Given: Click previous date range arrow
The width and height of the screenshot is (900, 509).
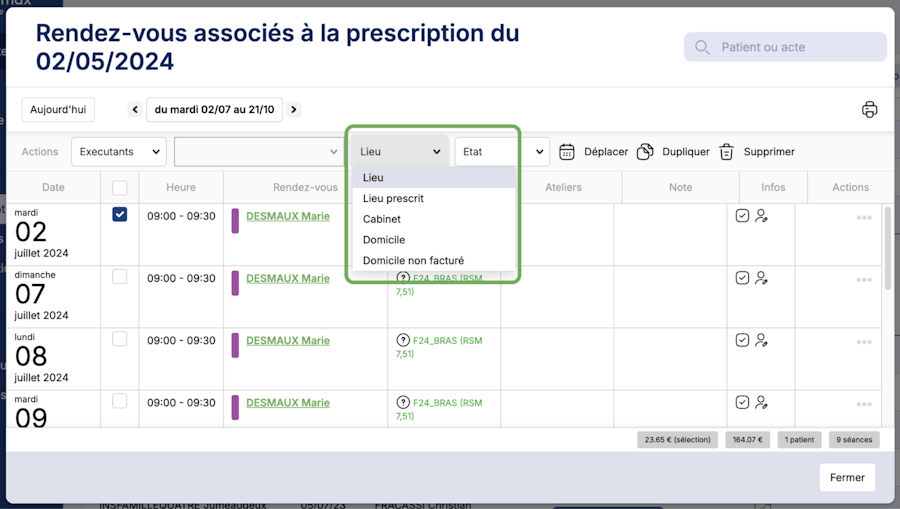Looking at the screenshot, I should point(135,110).
